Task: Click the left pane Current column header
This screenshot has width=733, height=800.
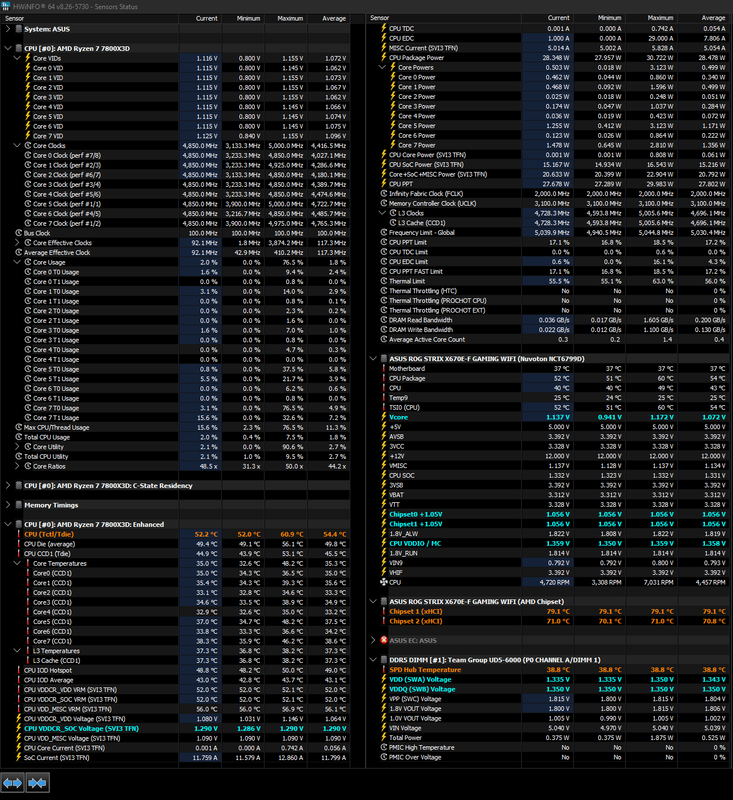Action: tap(200, 18)
